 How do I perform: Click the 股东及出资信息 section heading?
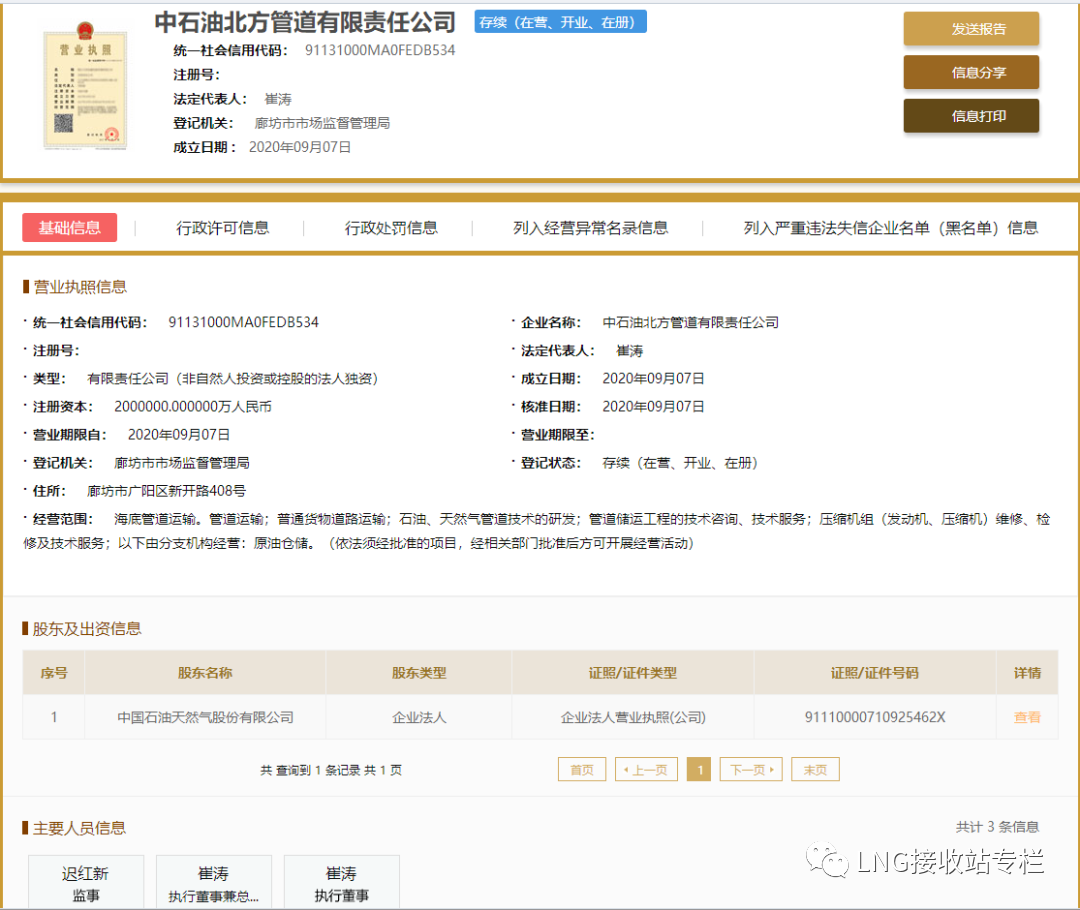87,628
